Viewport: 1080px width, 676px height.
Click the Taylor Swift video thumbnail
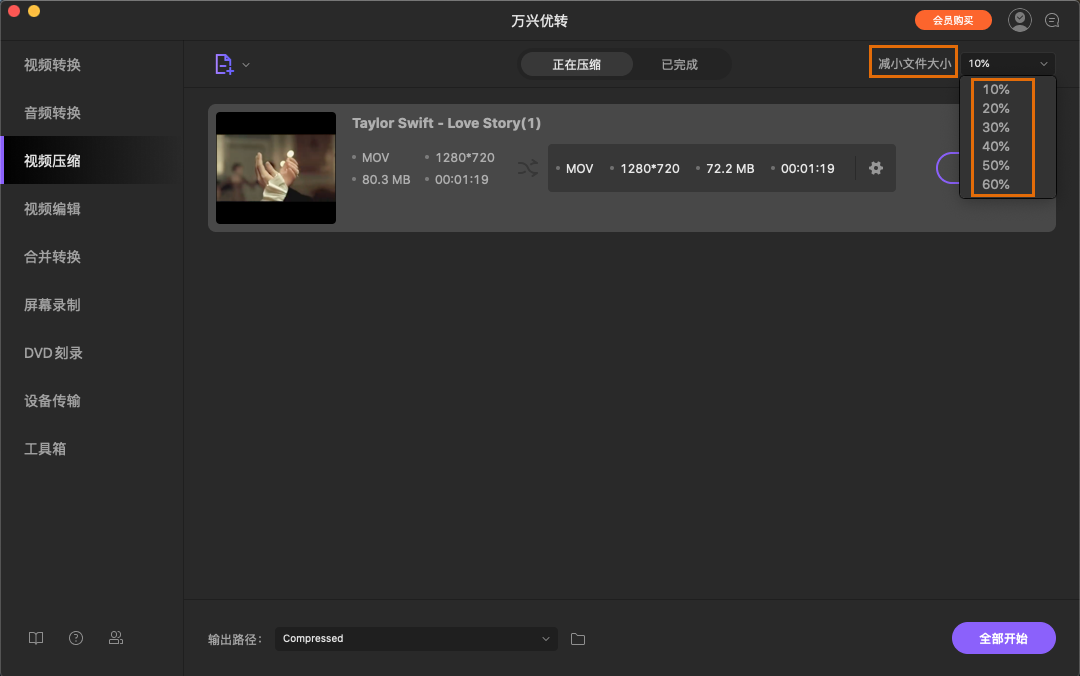coord(276,168)
